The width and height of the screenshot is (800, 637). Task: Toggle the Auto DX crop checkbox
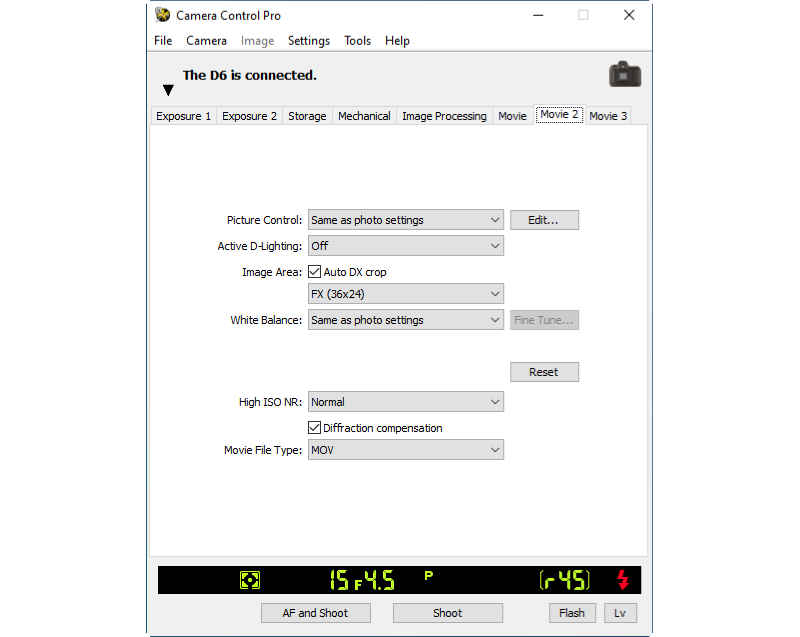[x=314, y=272]
